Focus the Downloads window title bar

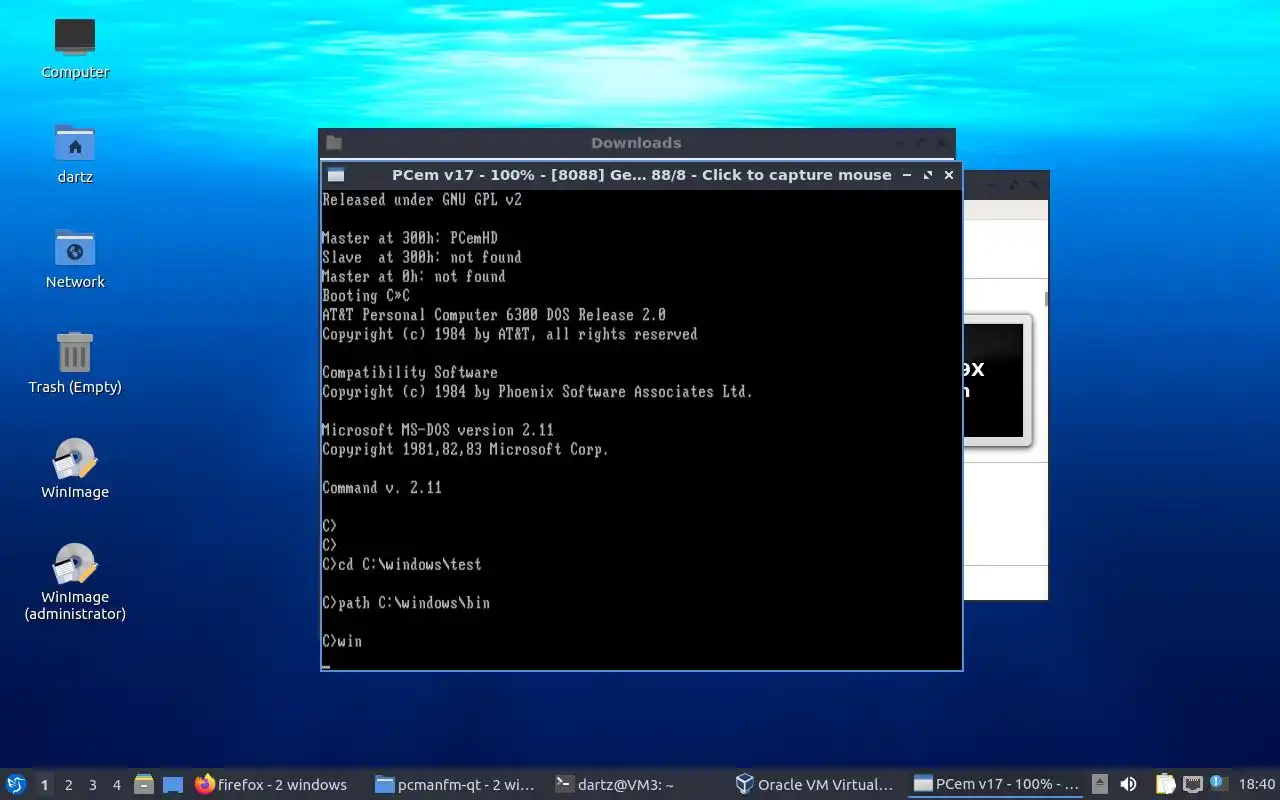coord(636,143)
